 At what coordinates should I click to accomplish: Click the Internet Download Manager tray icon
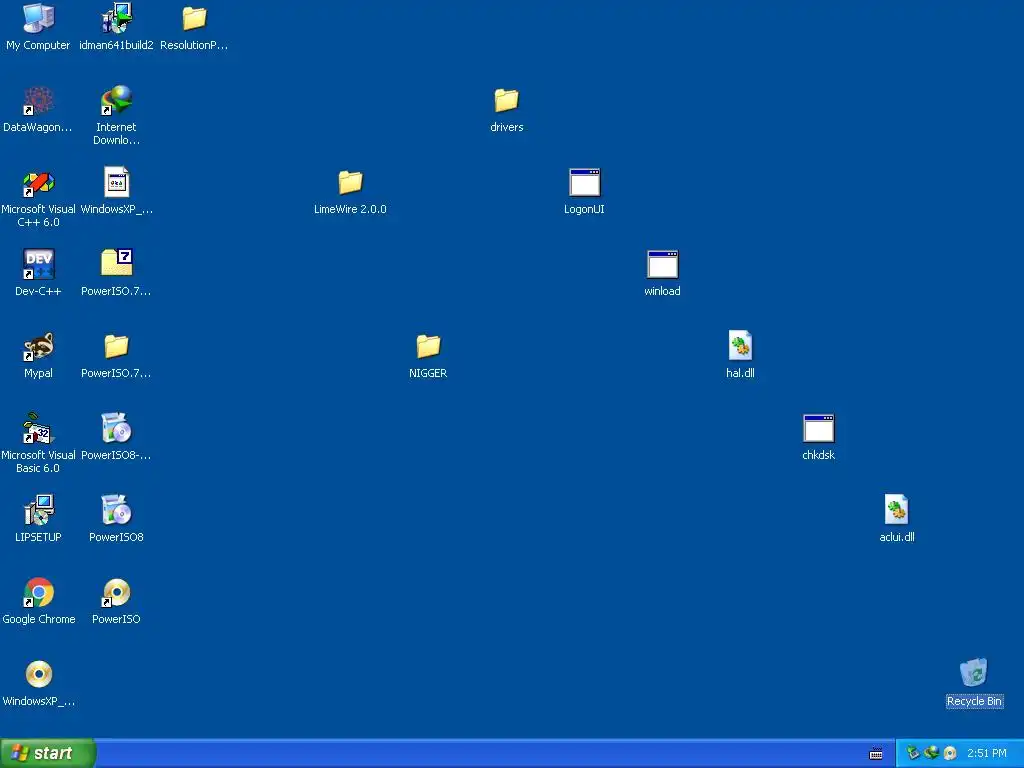(x=931, y=753)
